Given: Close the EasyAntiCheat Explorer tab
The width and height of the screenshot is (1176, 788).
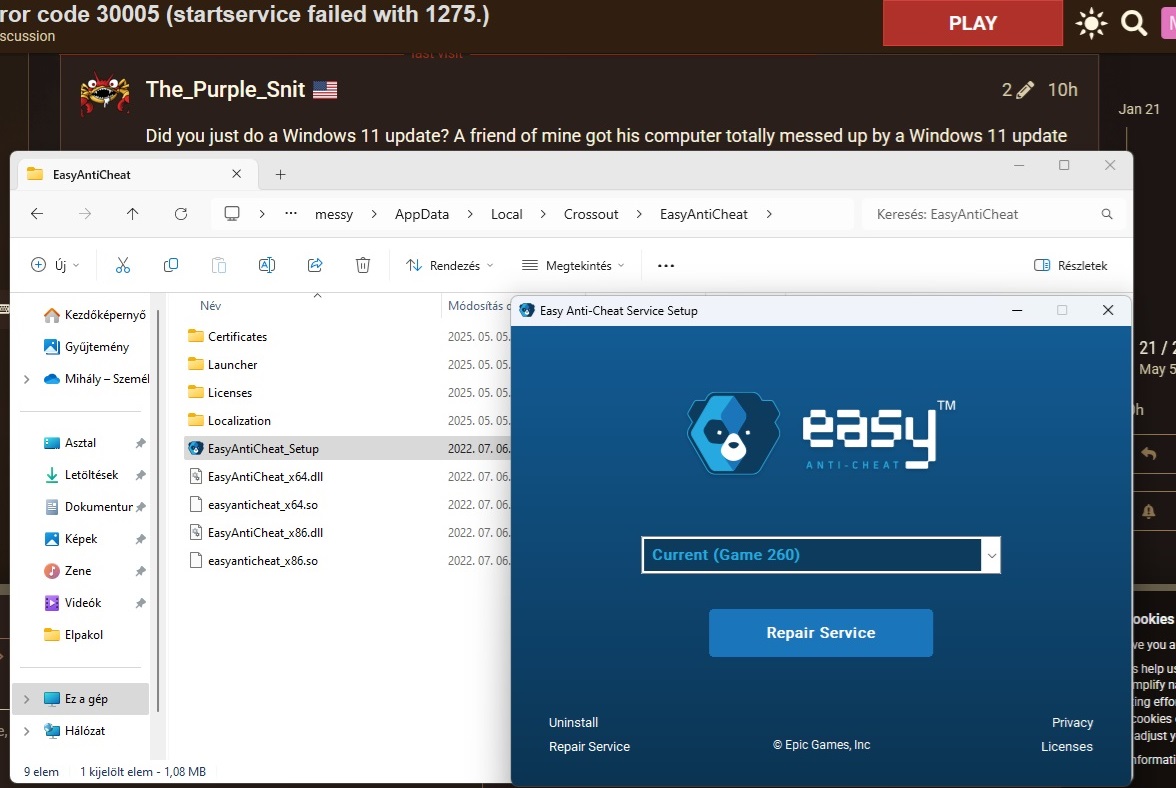Looking at the screenshot, I should [x=236, y=174].
